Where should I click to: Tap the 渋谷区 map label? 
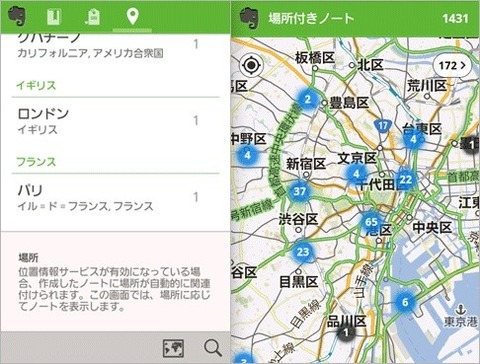[x=299, y=219]
